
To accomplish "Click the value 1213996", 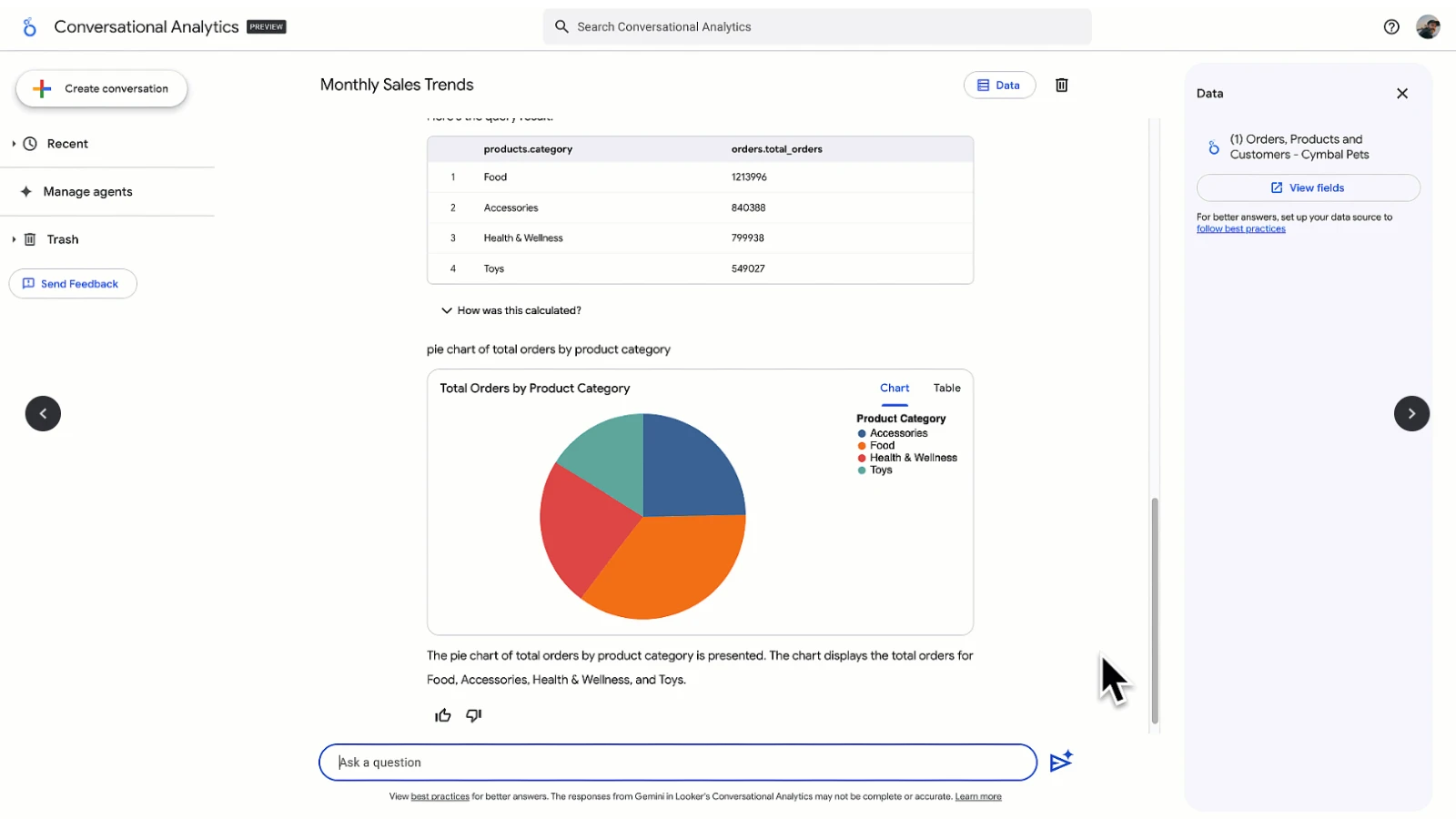I will (x=749, y=177).
